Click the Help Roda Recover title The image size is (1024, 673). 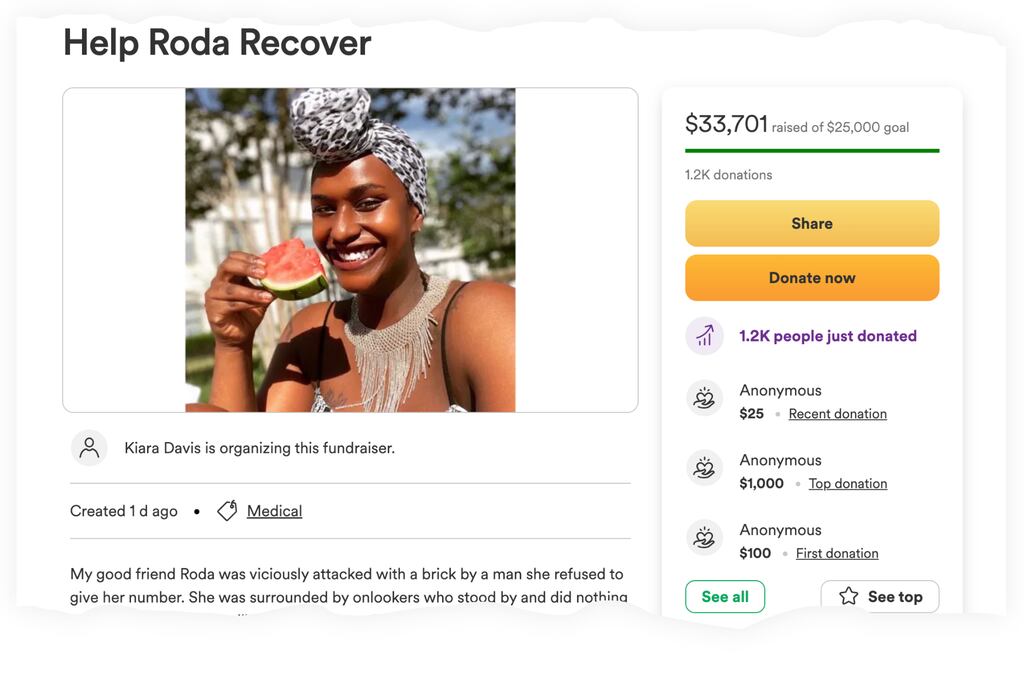(216, 42)
